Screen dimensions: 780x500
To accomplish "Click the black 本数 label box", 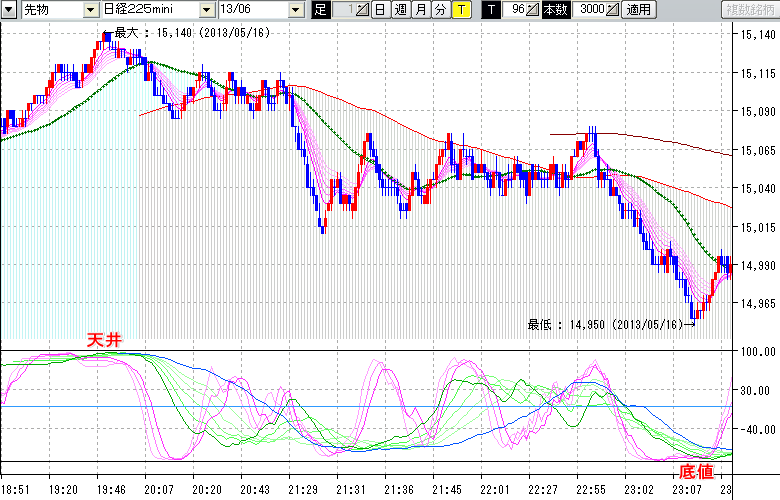I will point(553,9).
